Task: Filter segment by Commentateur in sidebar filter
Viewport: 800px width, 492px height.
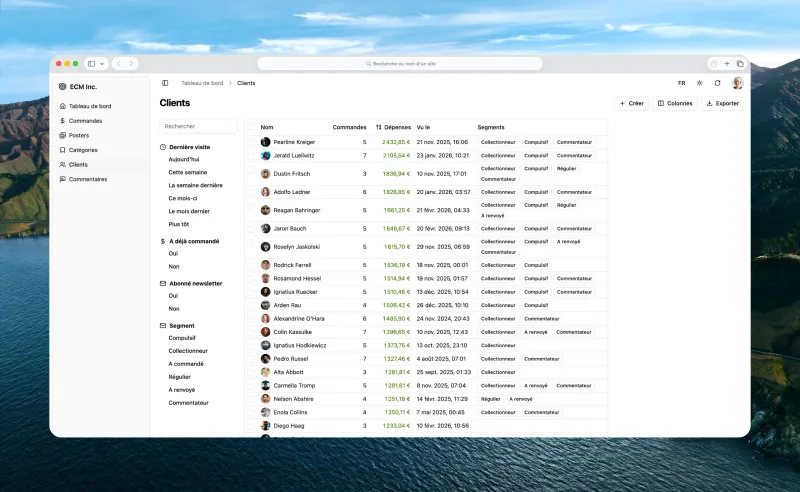Action: [x=188, y=403]
